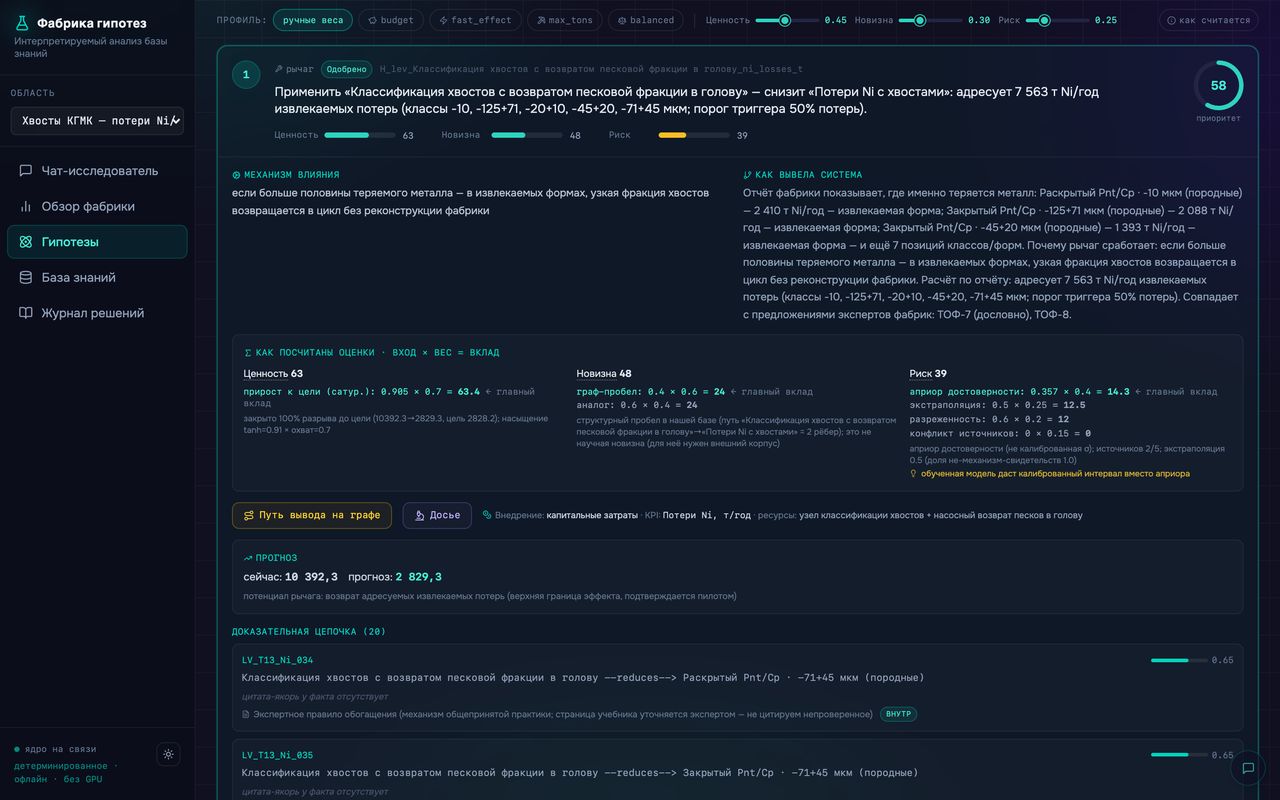Viewport: 1280px width, 800px height.
Task: Click the База знаний database icon
Action: pyautogui.click(x=26, y=277)
